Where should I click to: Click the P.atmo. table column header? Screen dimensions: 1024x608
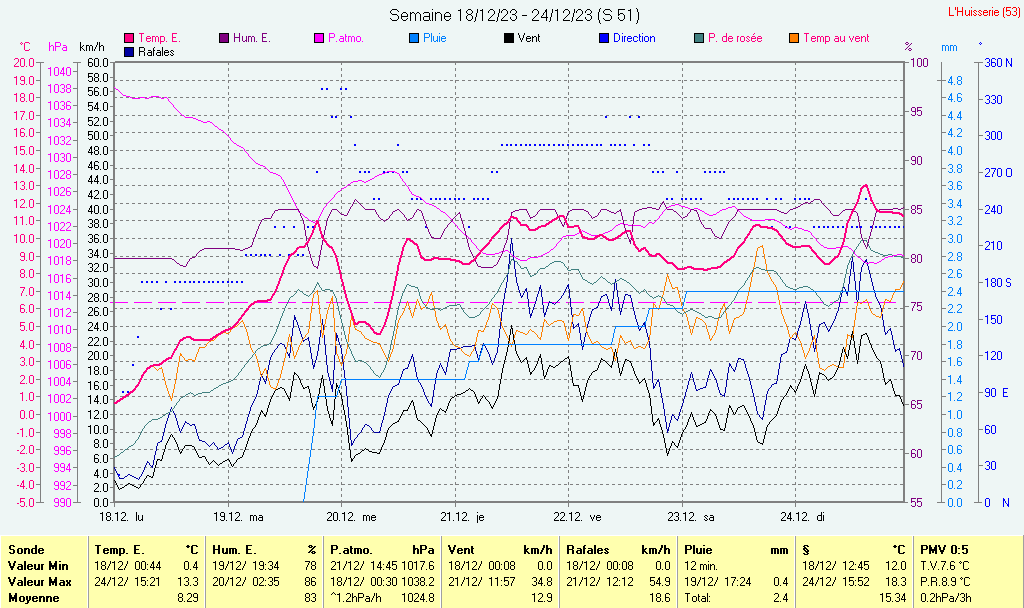[351, 550]
